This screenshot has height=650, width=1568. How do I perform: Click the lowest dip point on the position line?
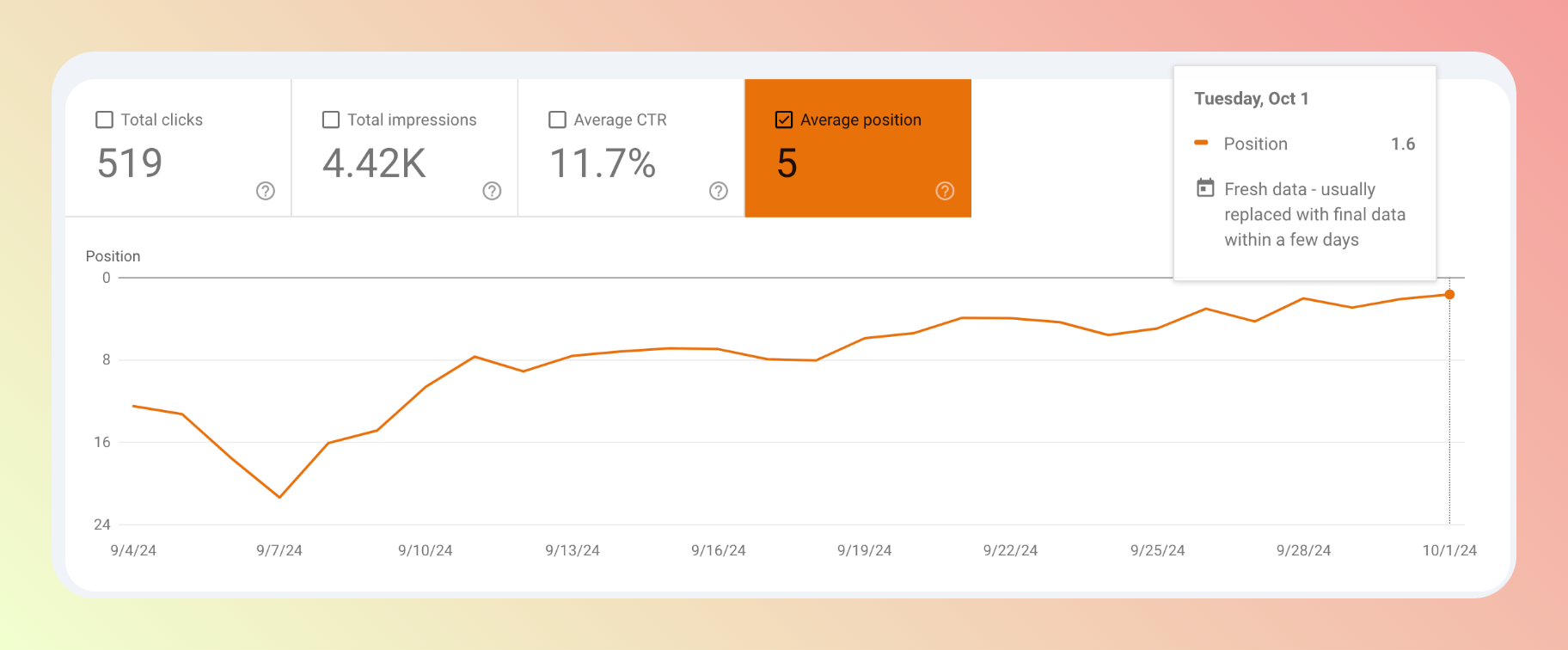279,497
